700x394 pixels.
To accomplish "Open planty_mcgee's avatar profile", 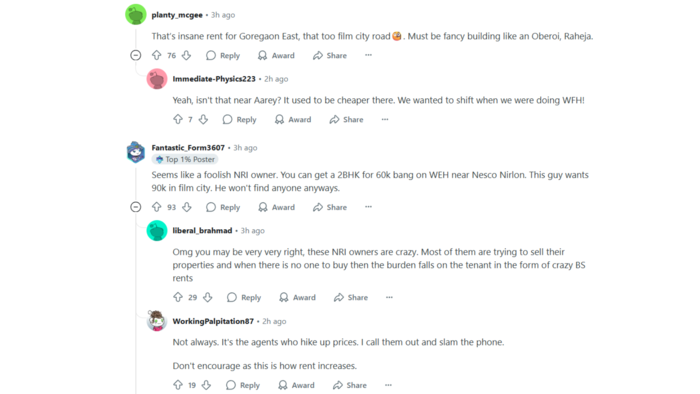I will 136,15.
